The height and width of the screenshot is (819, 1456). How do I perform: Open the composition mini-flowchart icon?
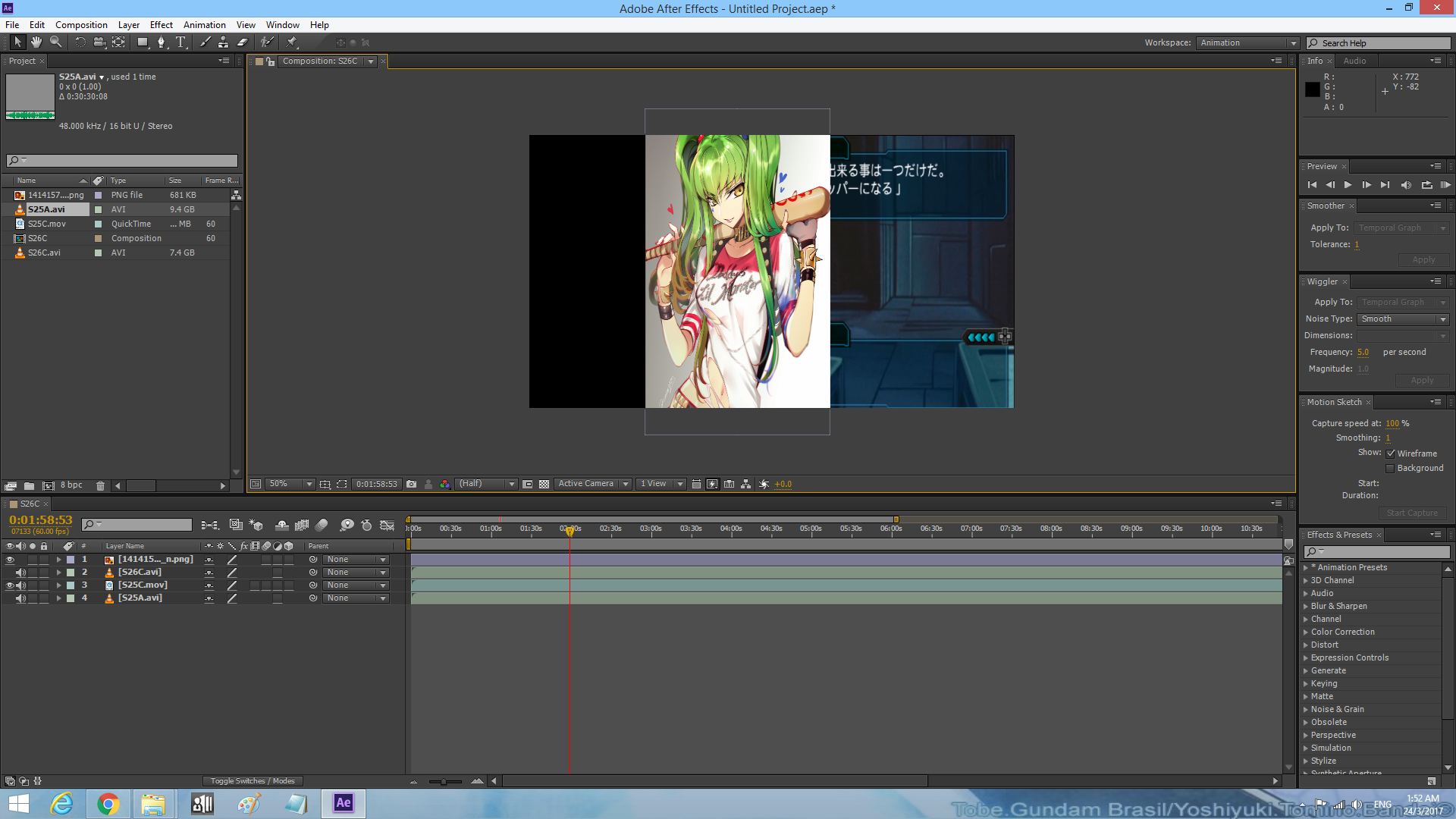(210, 525)
